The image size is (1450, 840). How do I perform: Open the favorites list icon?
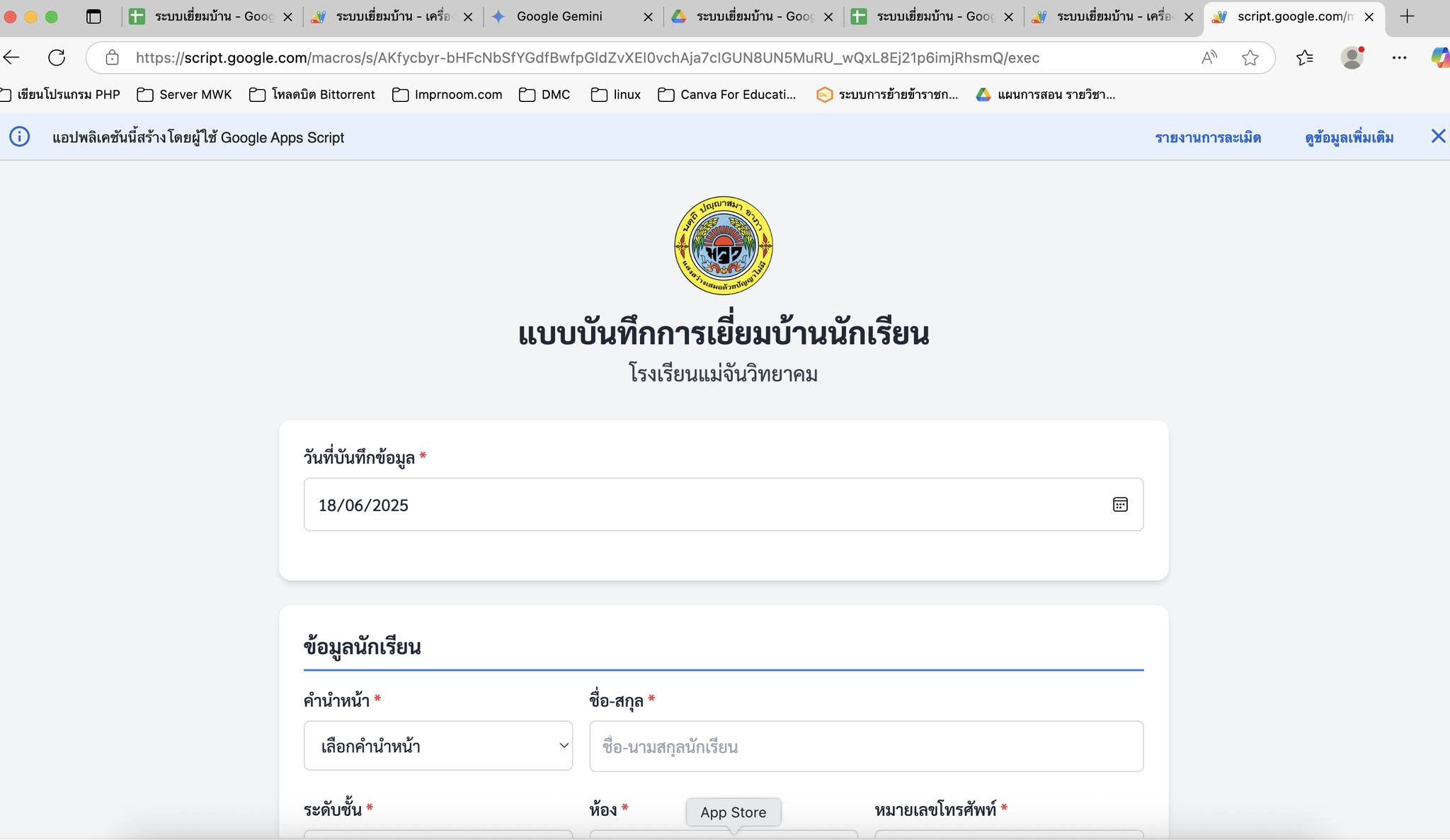click(x=1305, y=58)
